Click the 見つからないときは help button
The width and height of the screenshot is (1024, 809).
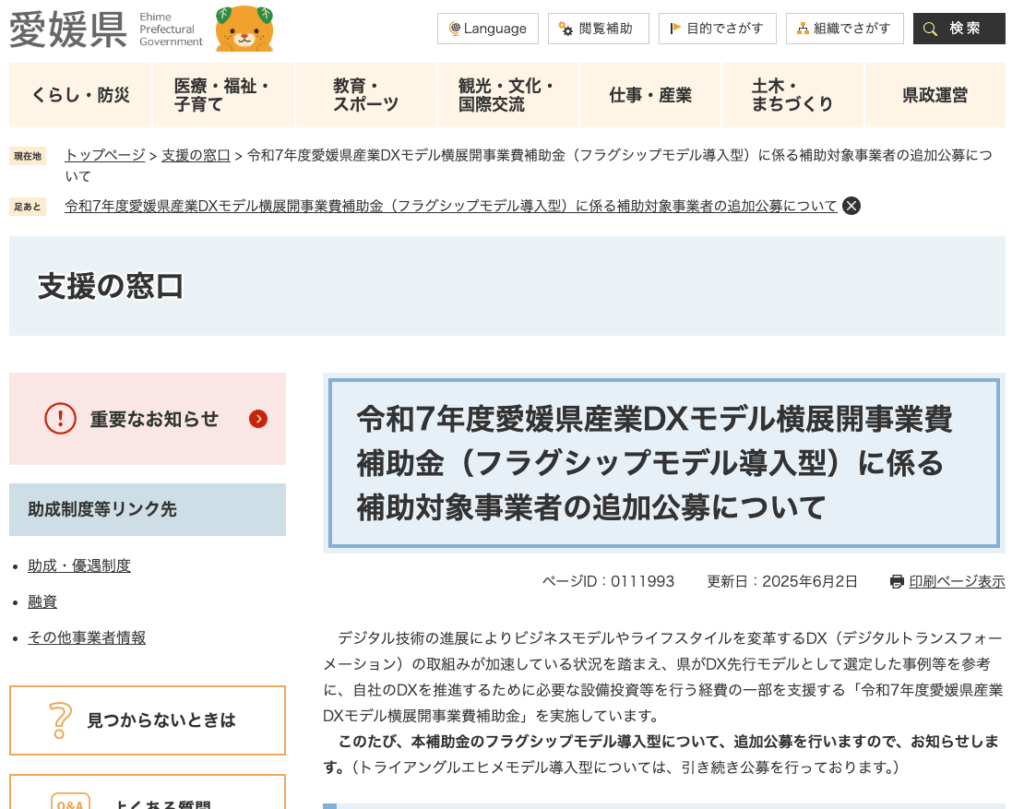147,720
